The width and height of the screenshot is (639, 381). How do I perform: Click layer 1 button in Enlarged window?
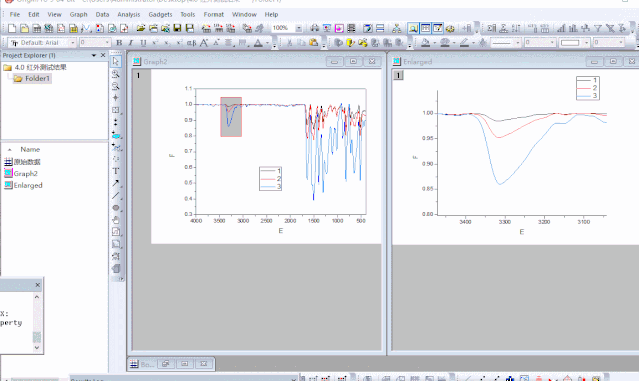tap(398, 75)
